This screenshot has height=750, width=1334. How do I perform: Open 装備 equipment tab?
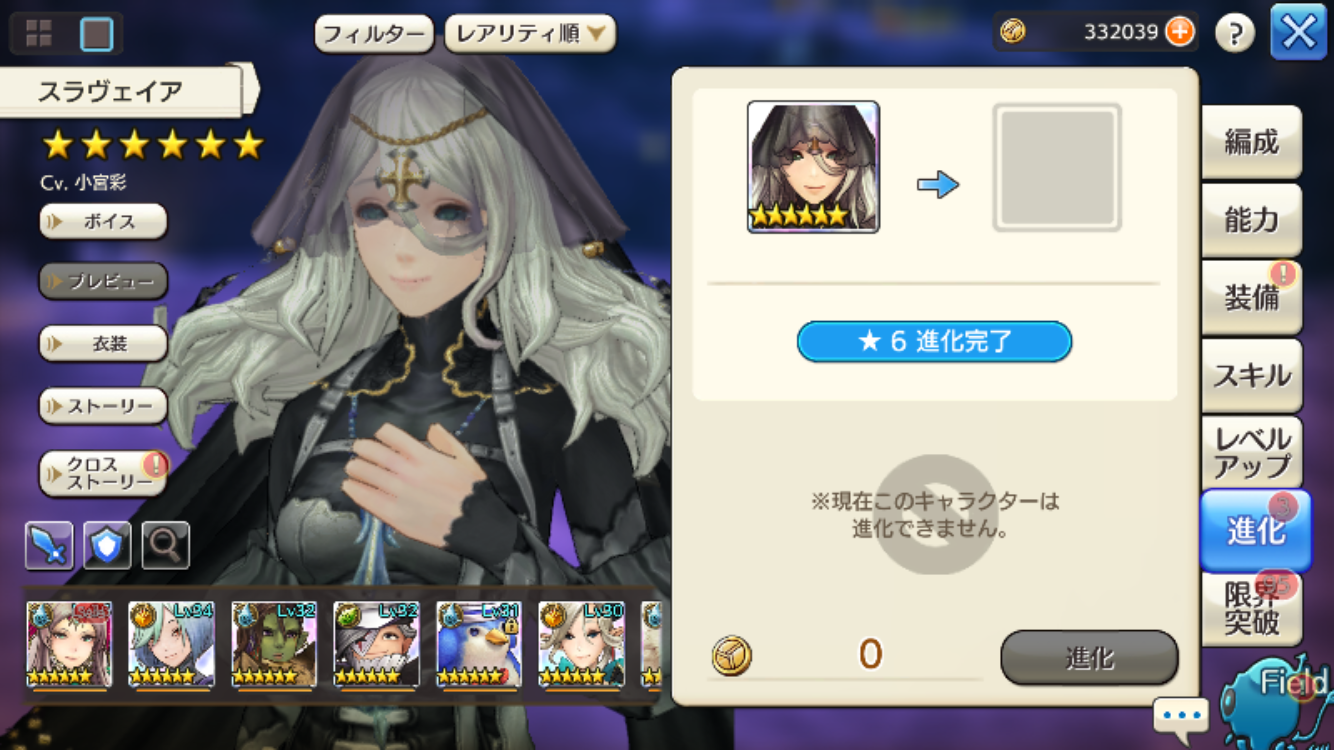pyautogui.click(x=1251, y=297)
